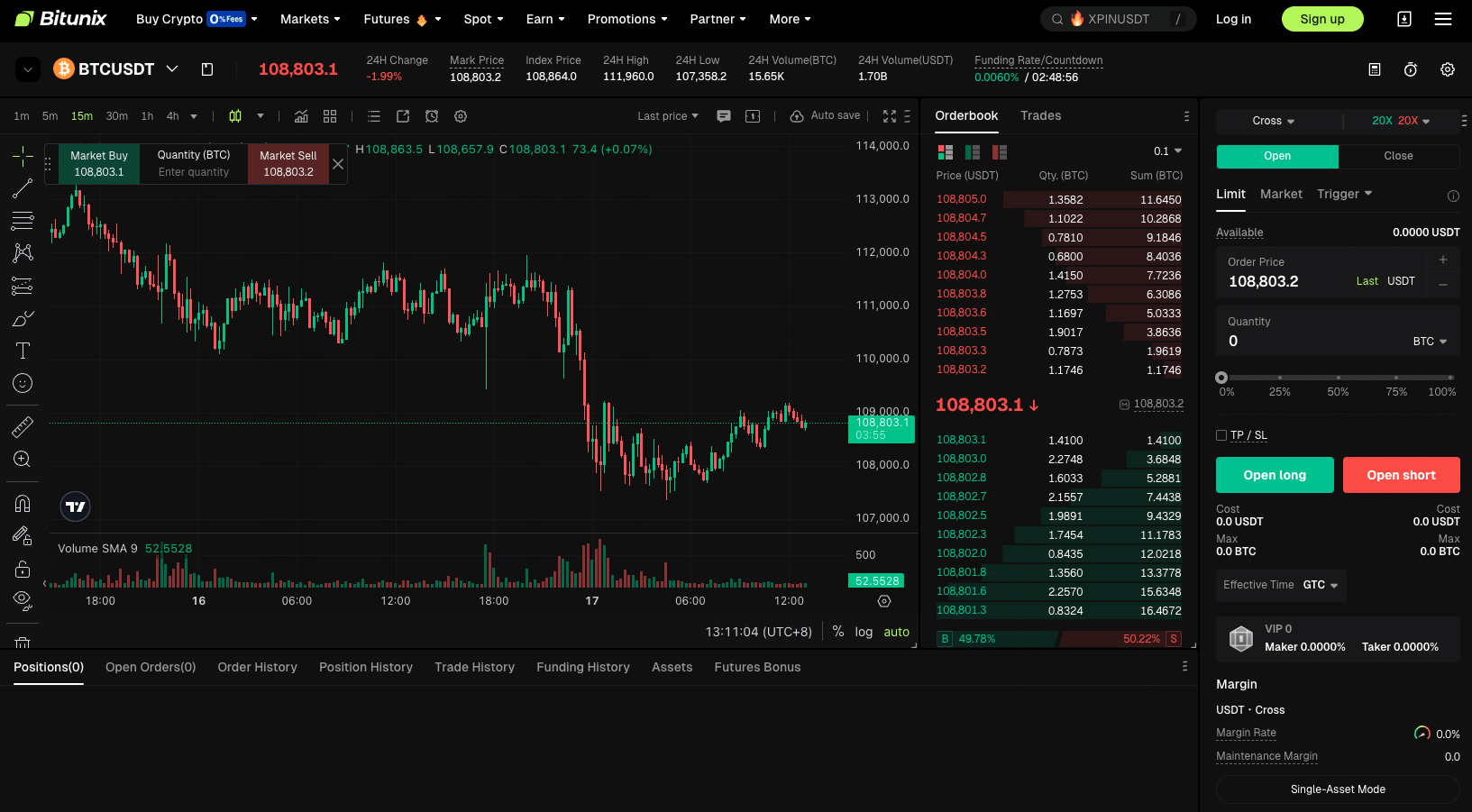
Task: Click the 50% mark on quantity slider
Action: point(1338,378)
